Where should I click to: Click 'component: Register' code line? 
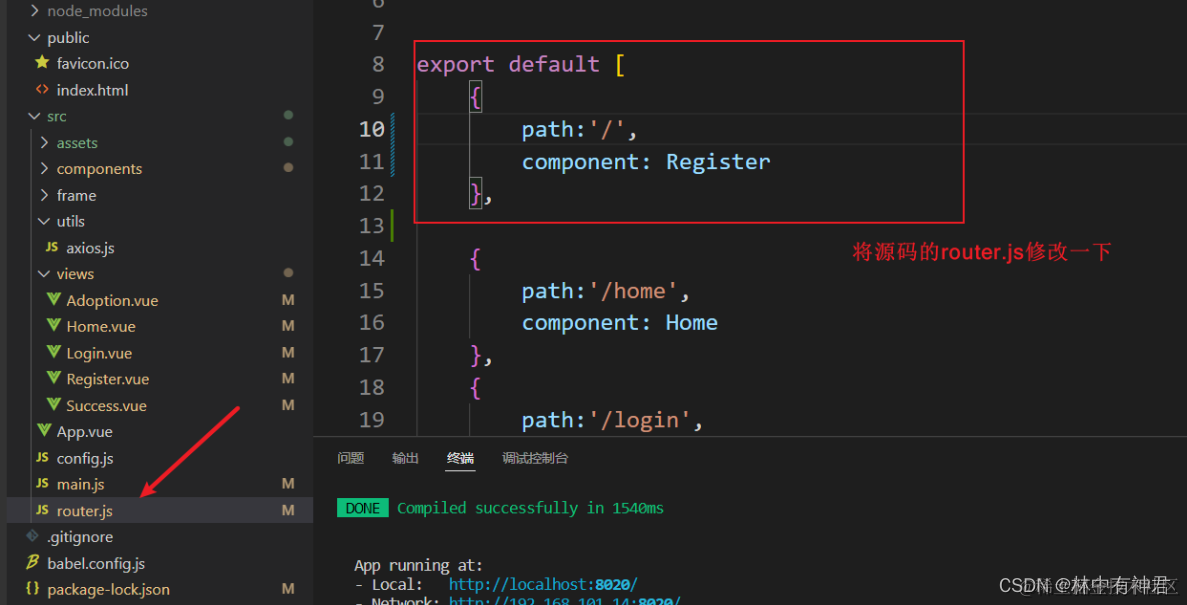click(646, 162)
